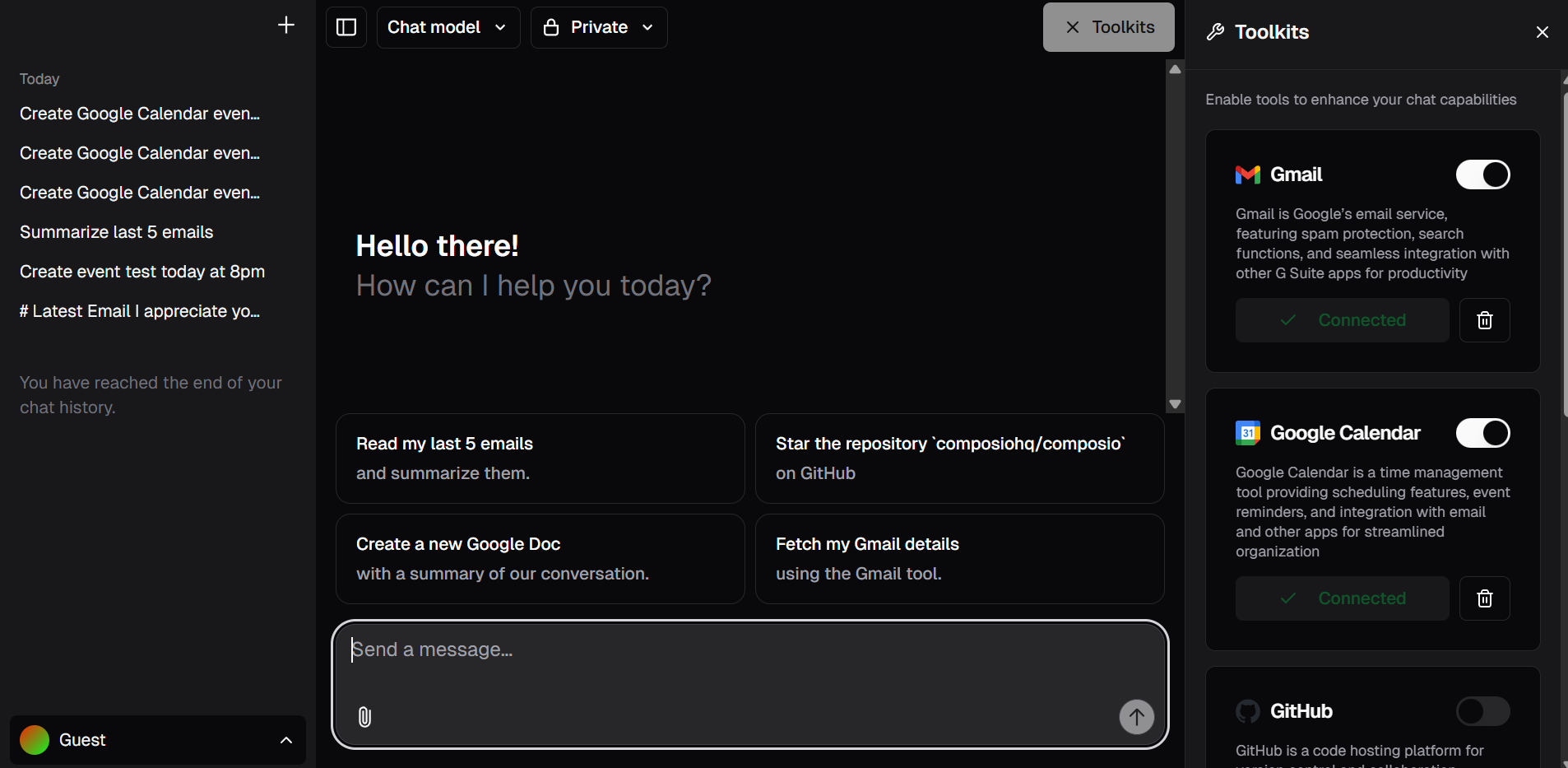Start a new chat with plus icon

click(285, 25)
